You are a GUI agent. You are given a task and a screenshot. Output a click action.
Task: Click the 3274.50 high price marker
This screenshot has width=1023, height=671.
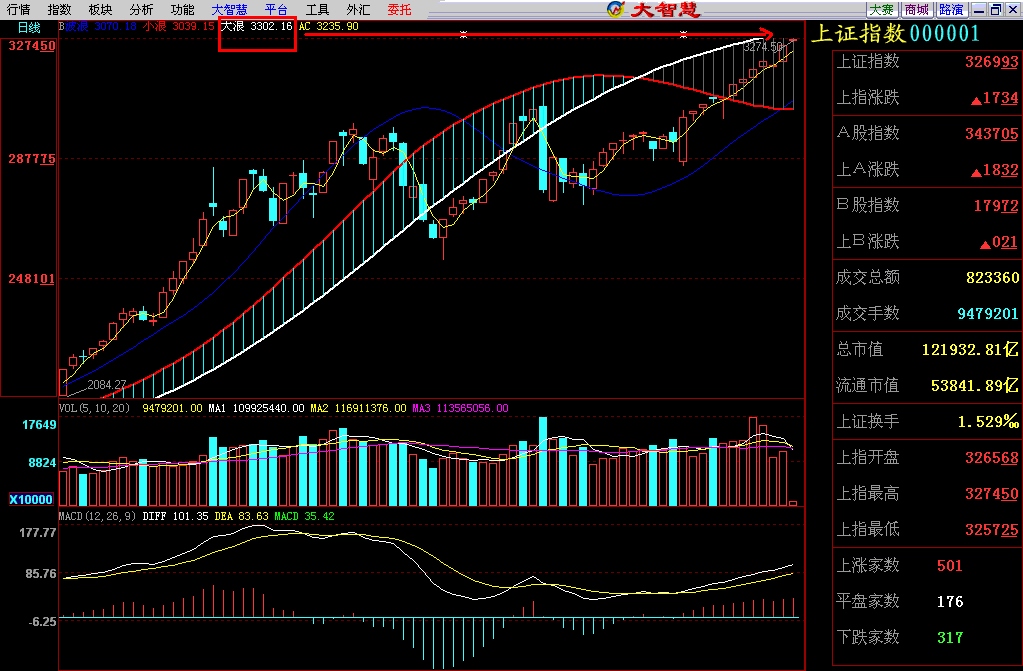point(762,47)
